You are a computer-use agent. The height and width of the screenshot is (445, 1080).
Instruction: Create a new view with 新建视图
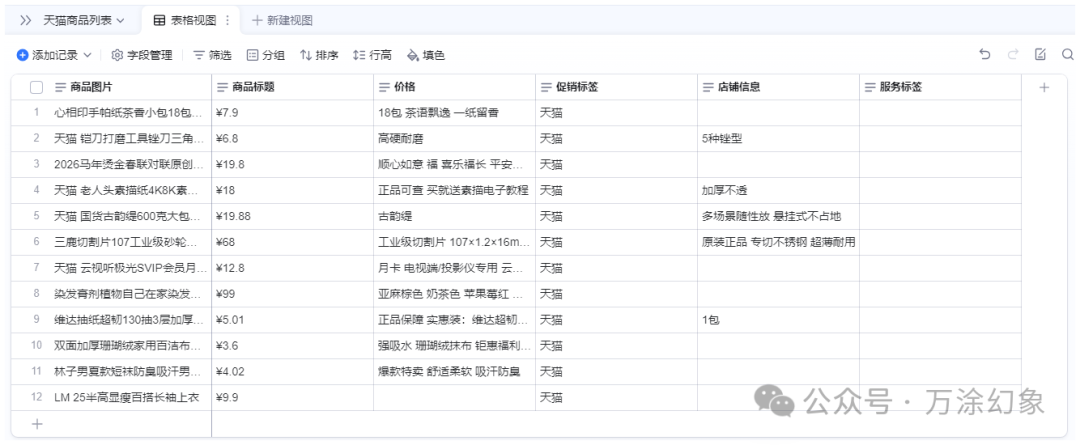(282, 21)
